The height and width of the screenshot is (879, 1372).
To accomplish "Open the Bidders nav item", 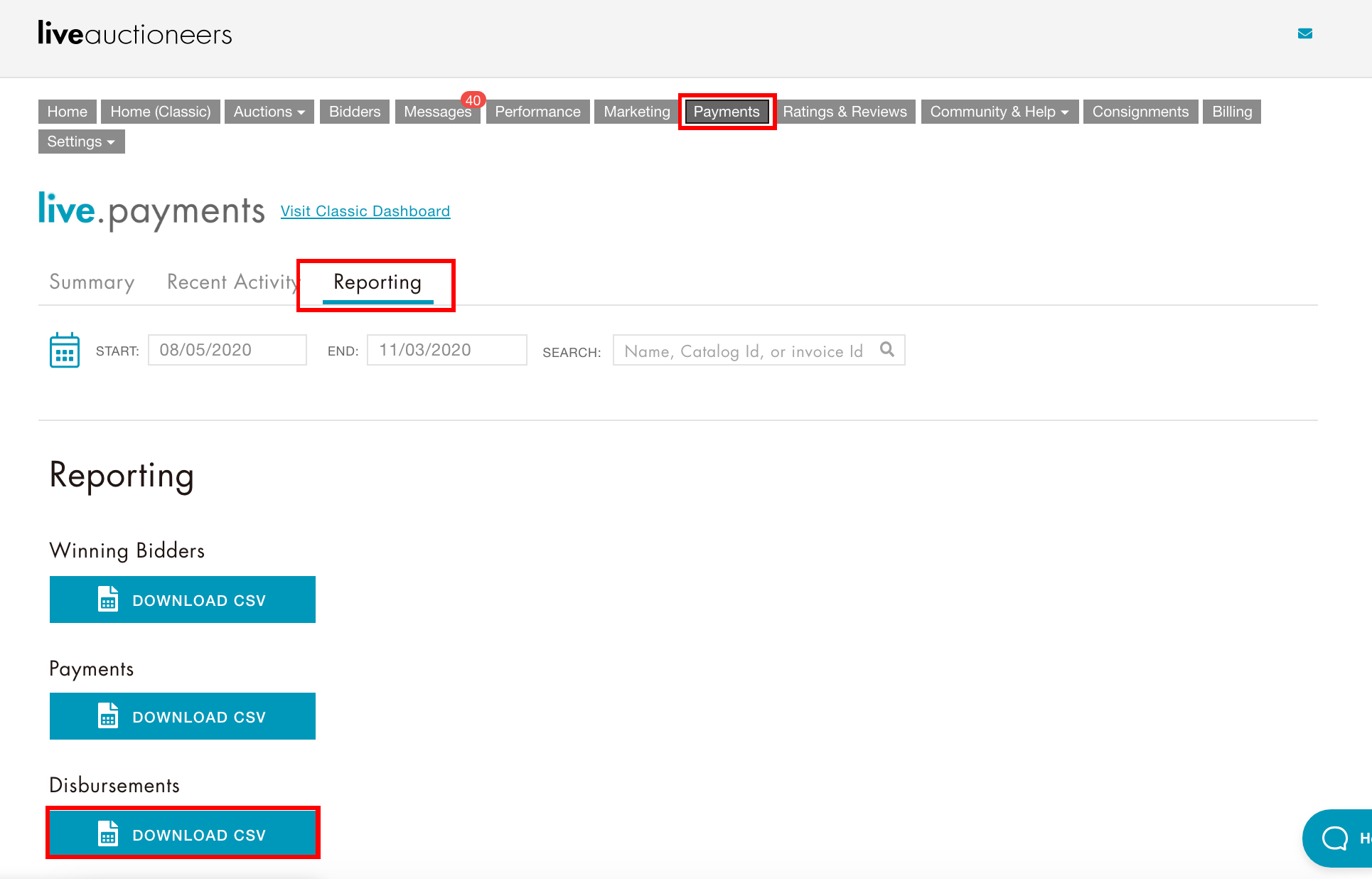I will pyautogui.click(x=355, y=112).
